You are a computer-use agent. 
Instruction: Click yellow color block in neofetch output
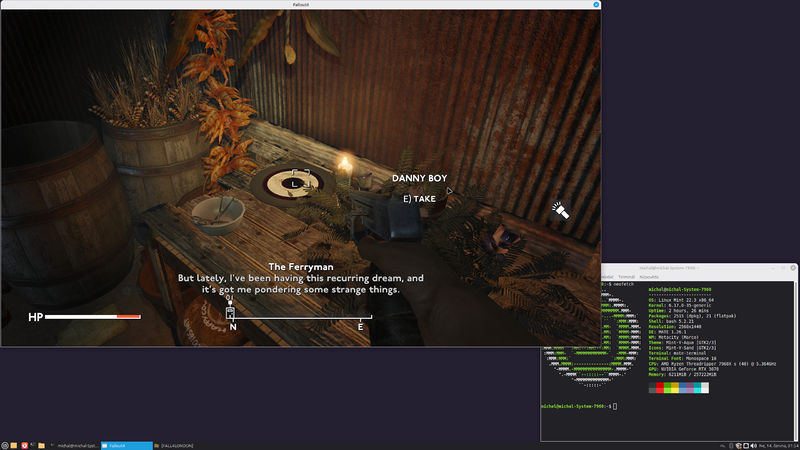pyautogui.click(x=675, y=388)
